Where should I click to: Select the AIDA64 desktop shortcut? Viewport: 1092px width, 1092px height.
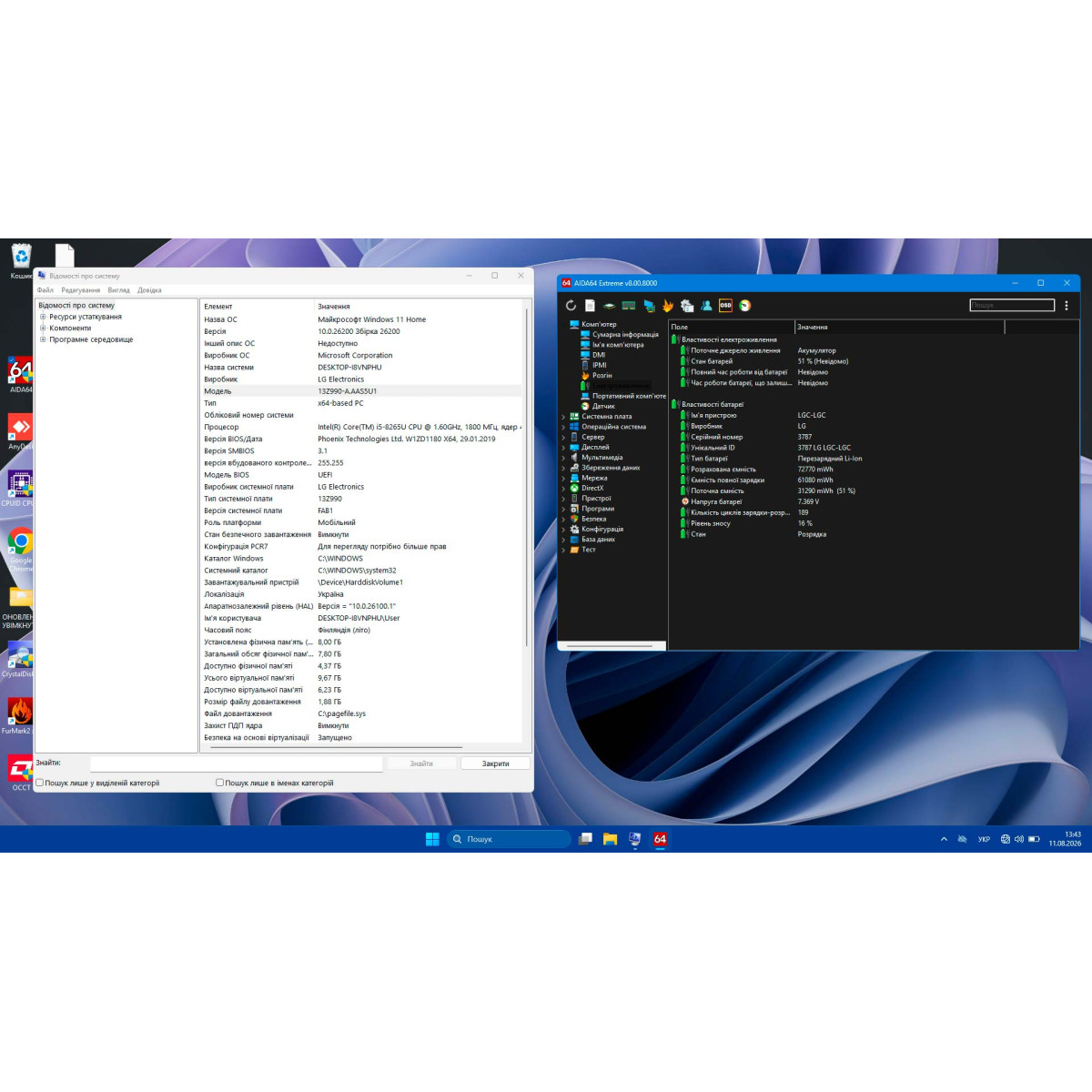tap(20, 375)
